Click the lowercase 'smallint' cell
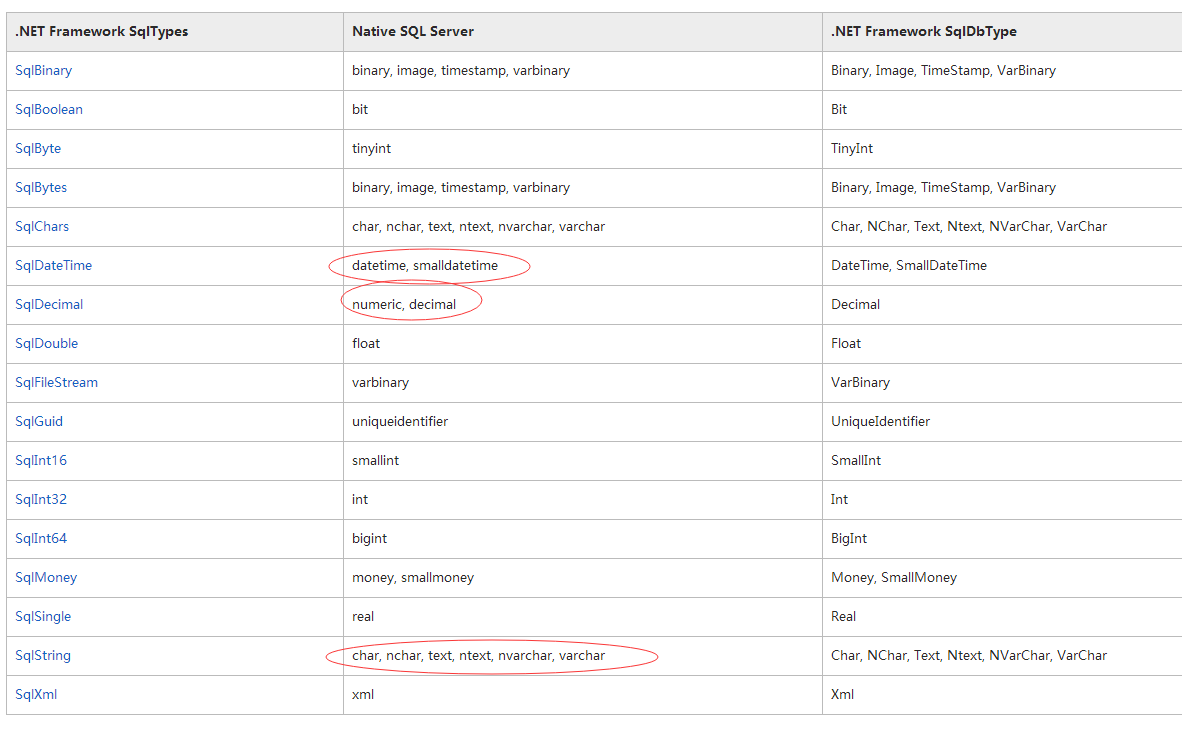This screenshot has height=730, width=1182. pyautogui.click(x=375, y=461)
